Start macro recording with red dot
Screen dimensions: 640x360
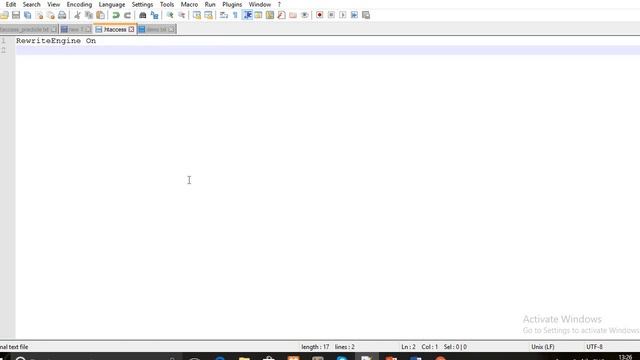click(x=320, y=15)
